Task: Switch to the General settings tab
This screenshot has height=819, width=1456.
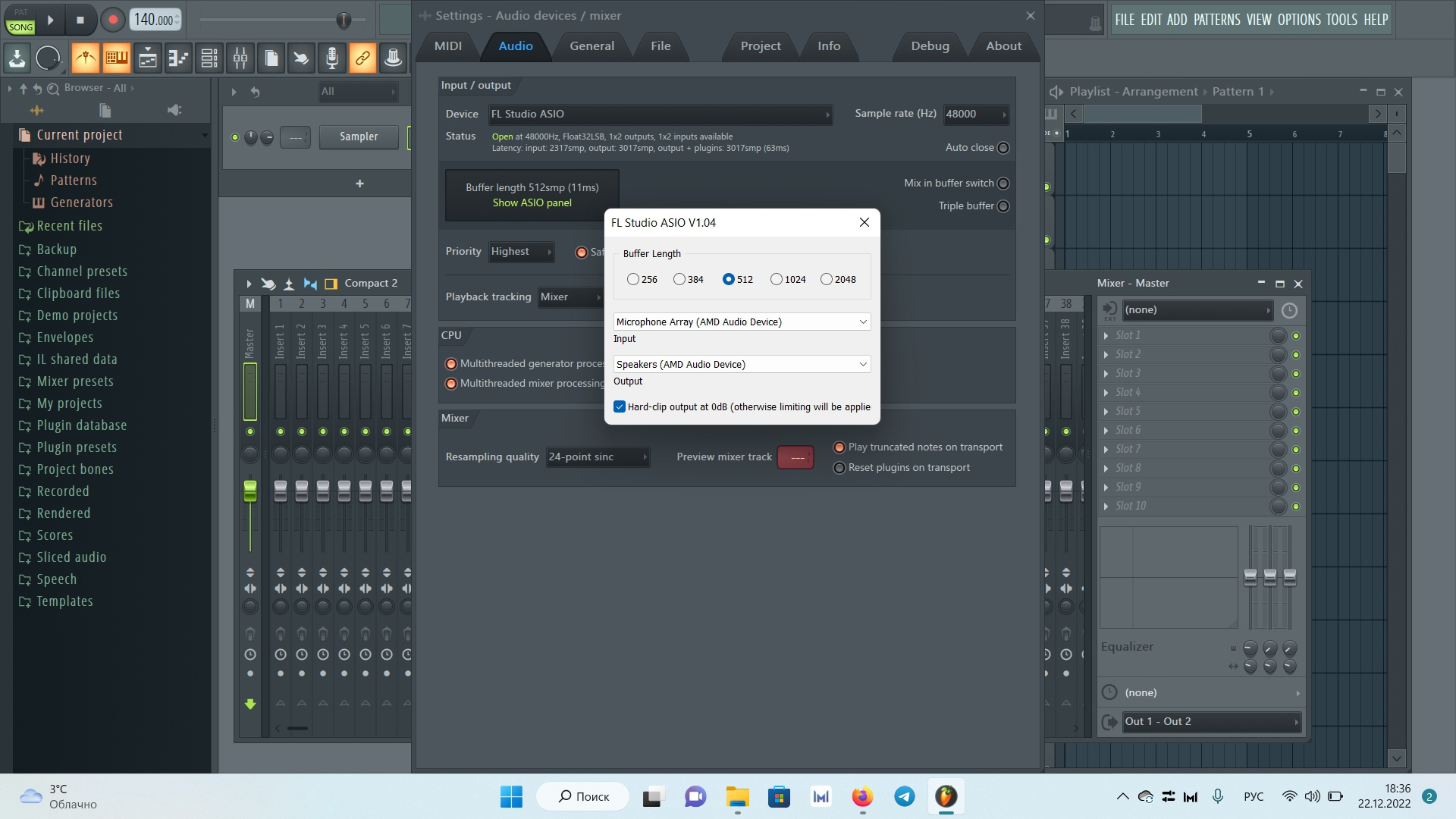Action: [589, 46]
